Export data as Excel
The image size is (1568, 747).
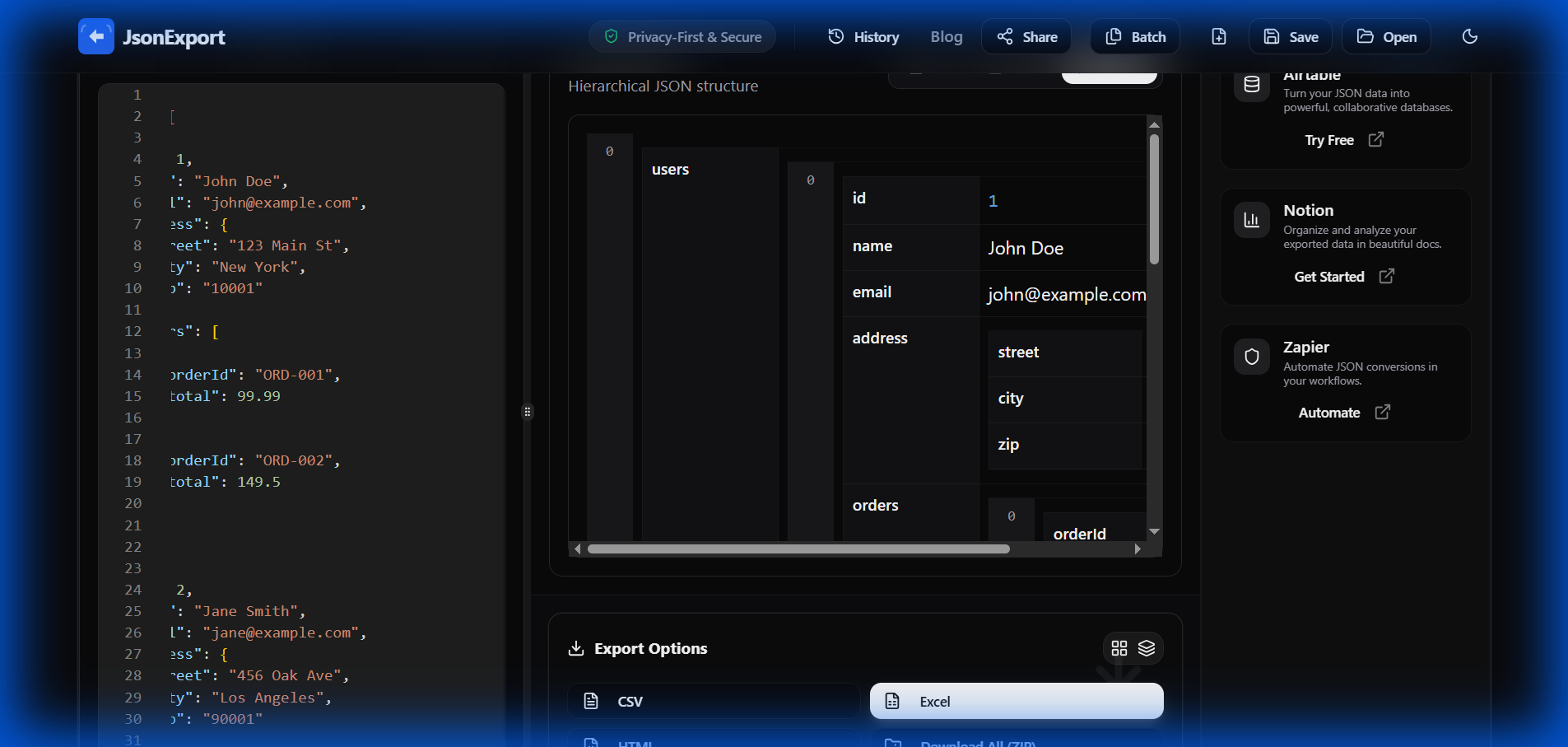point(1016,701)
